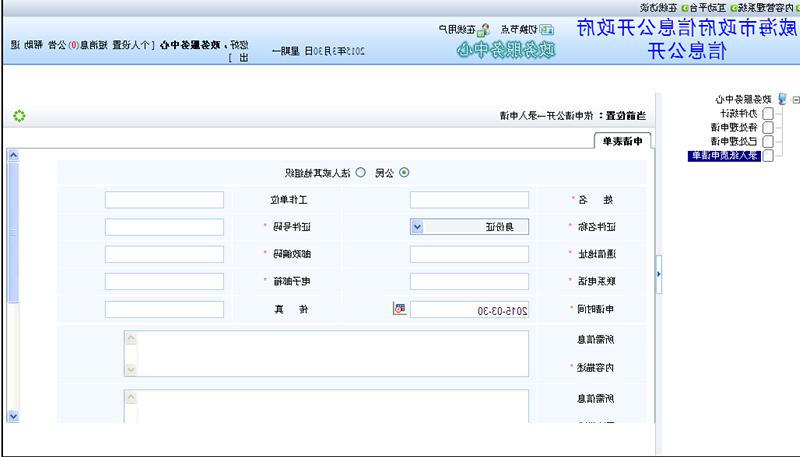This screenshot has height=457, width=800.
Task: Click the page icon beside 待处理申请
Action: tap(768, 128)
